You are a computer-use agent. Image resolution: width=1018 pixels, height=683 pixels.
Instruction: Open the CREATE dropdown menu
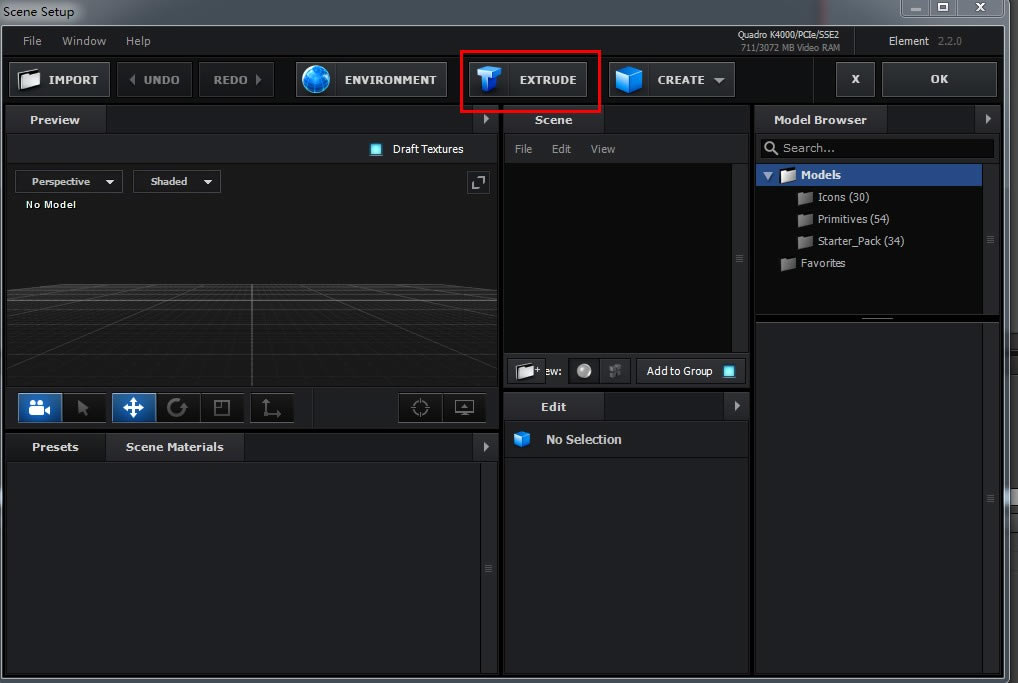click(x=672, y=80)
